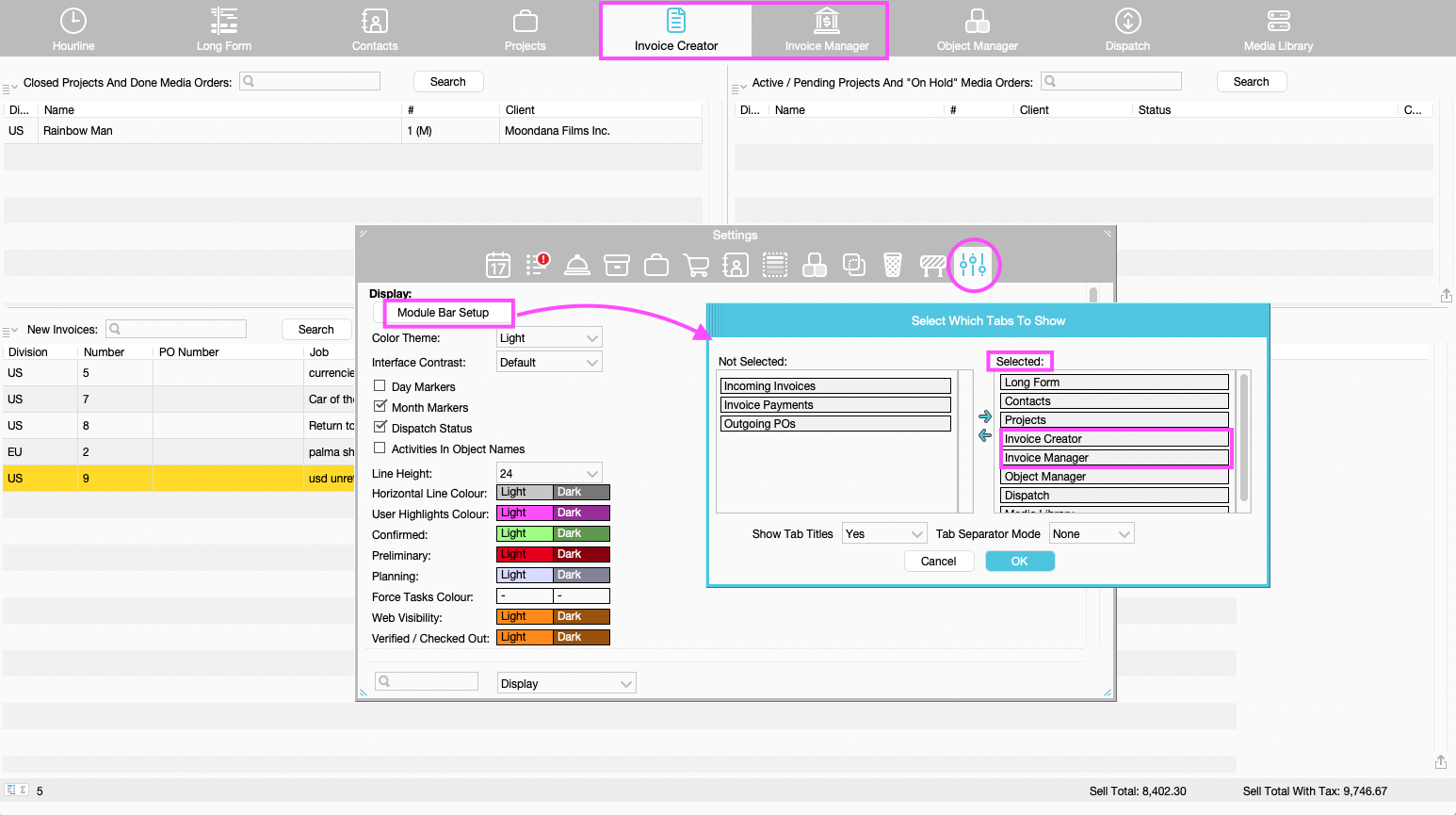Confirm tab selection with the OK button
1456x815 pixels.
(x=1020, y=561)
